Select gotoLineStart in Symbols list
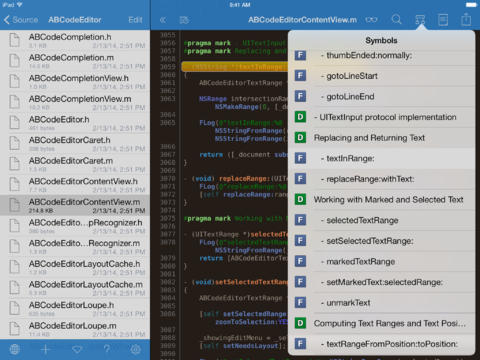Screen dimensions: 480x360 381,76
